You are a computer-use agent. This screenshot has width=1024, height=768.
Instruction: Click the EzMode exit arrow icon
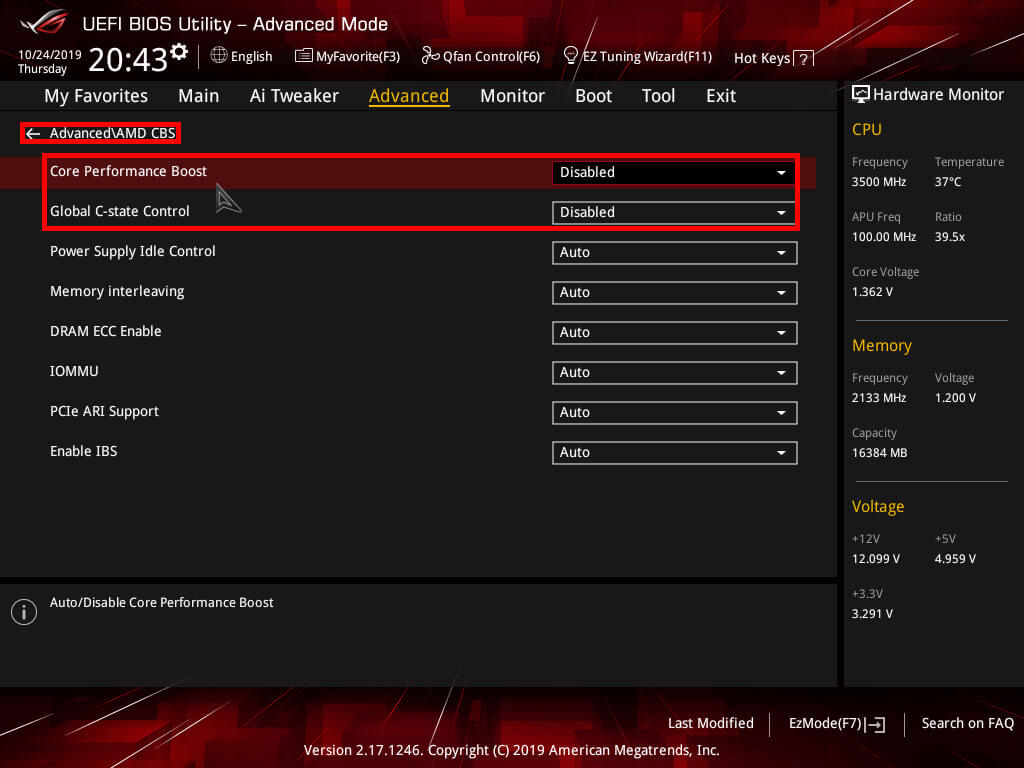tap(875, 724)
